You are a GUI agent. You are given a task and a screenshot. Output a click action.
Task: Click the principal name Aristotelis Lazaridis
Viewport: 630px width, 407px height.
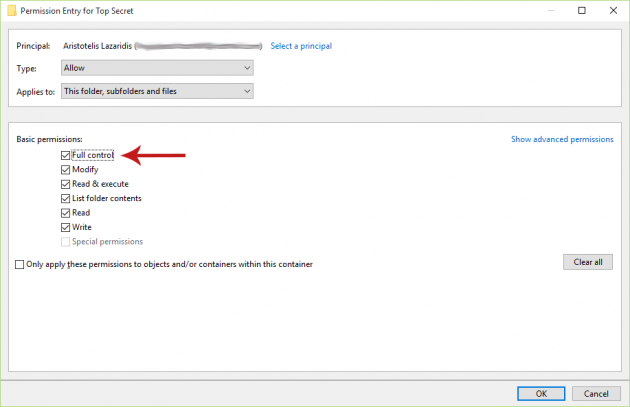(97, 46)
